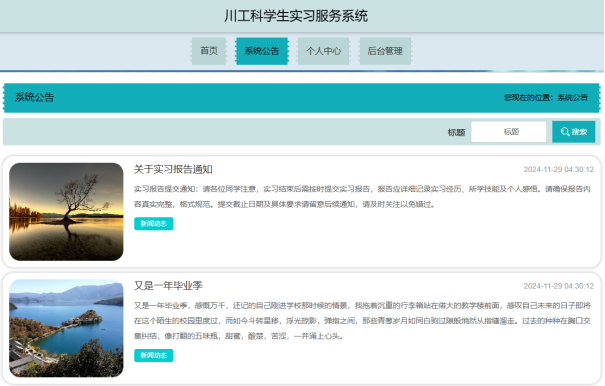
Task: Click 新闻动态 tag under 又是一年毕业季
Action: [154, 356]
